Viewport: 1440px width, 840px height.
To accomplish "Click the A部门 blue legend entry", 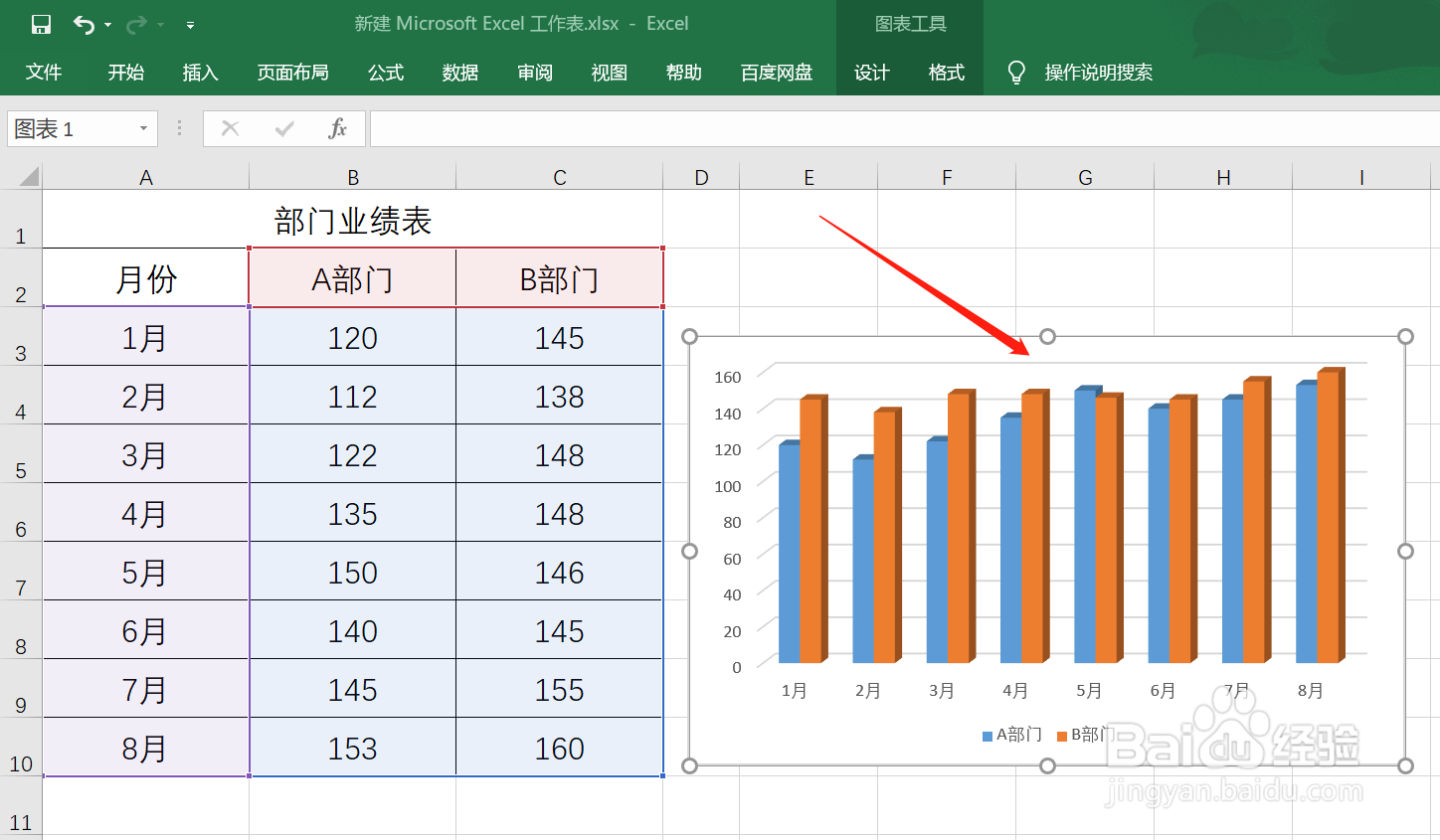I will click(x=1012, y=735).
